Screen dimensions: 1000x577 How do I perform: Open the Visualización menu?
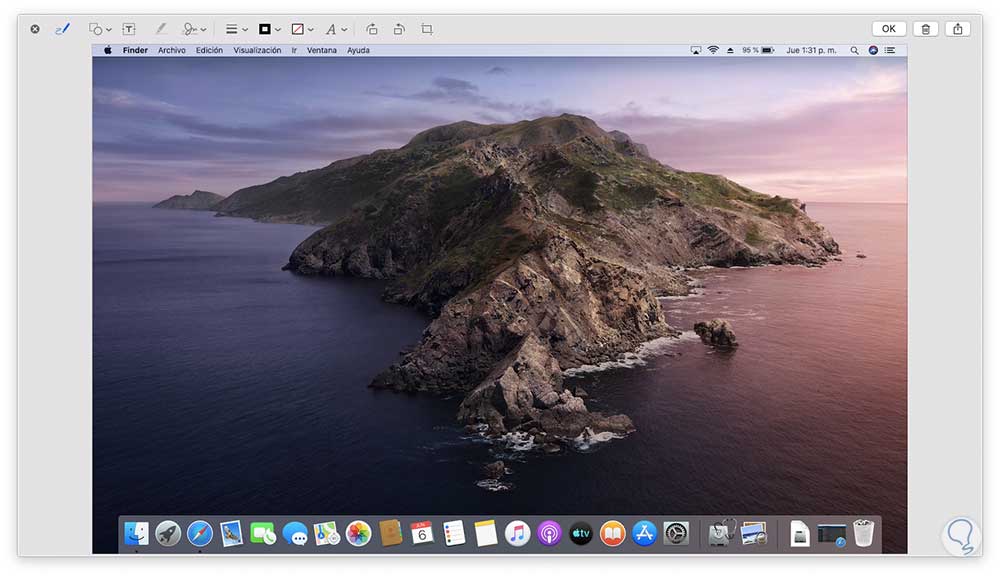pyautogui.click(x=257, y=50)
